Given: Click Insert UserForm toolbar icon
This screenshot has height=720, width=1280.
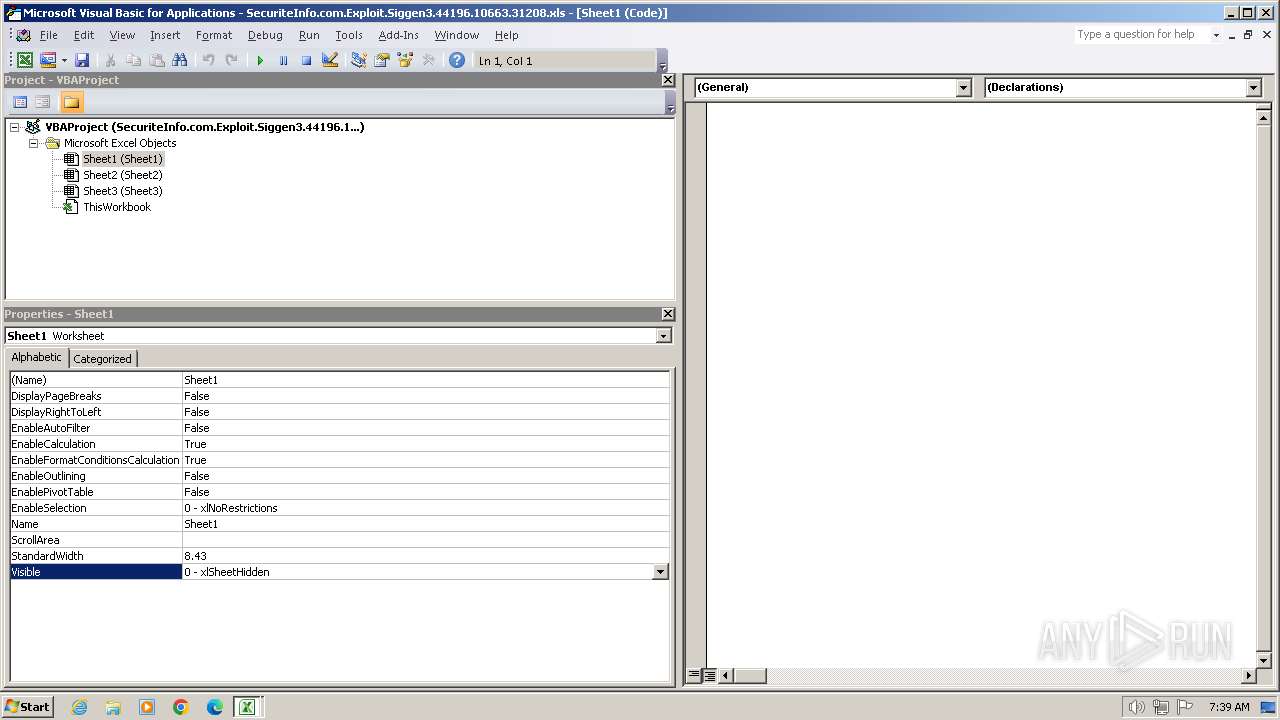Looking at the screenshot, I should click(x=47, y=61).
